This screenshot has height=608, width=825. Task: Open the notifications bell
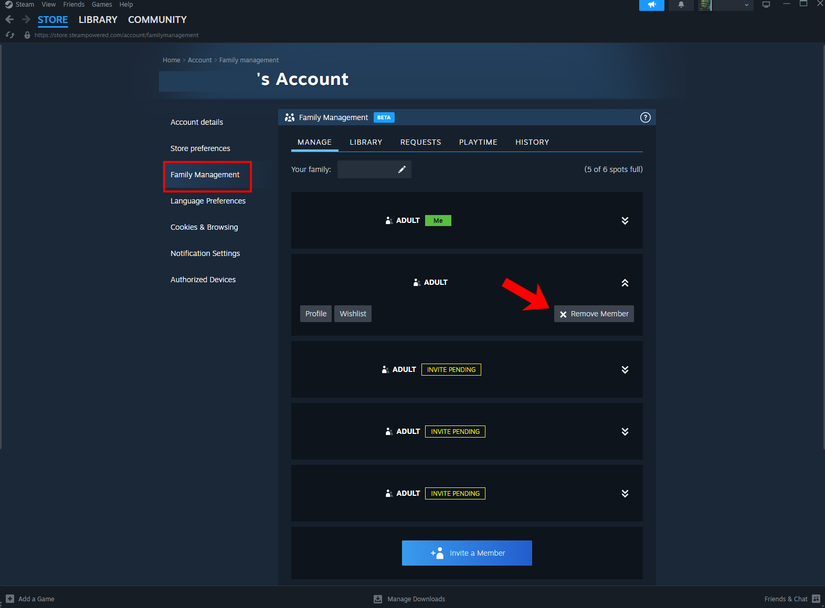(682, 5)
